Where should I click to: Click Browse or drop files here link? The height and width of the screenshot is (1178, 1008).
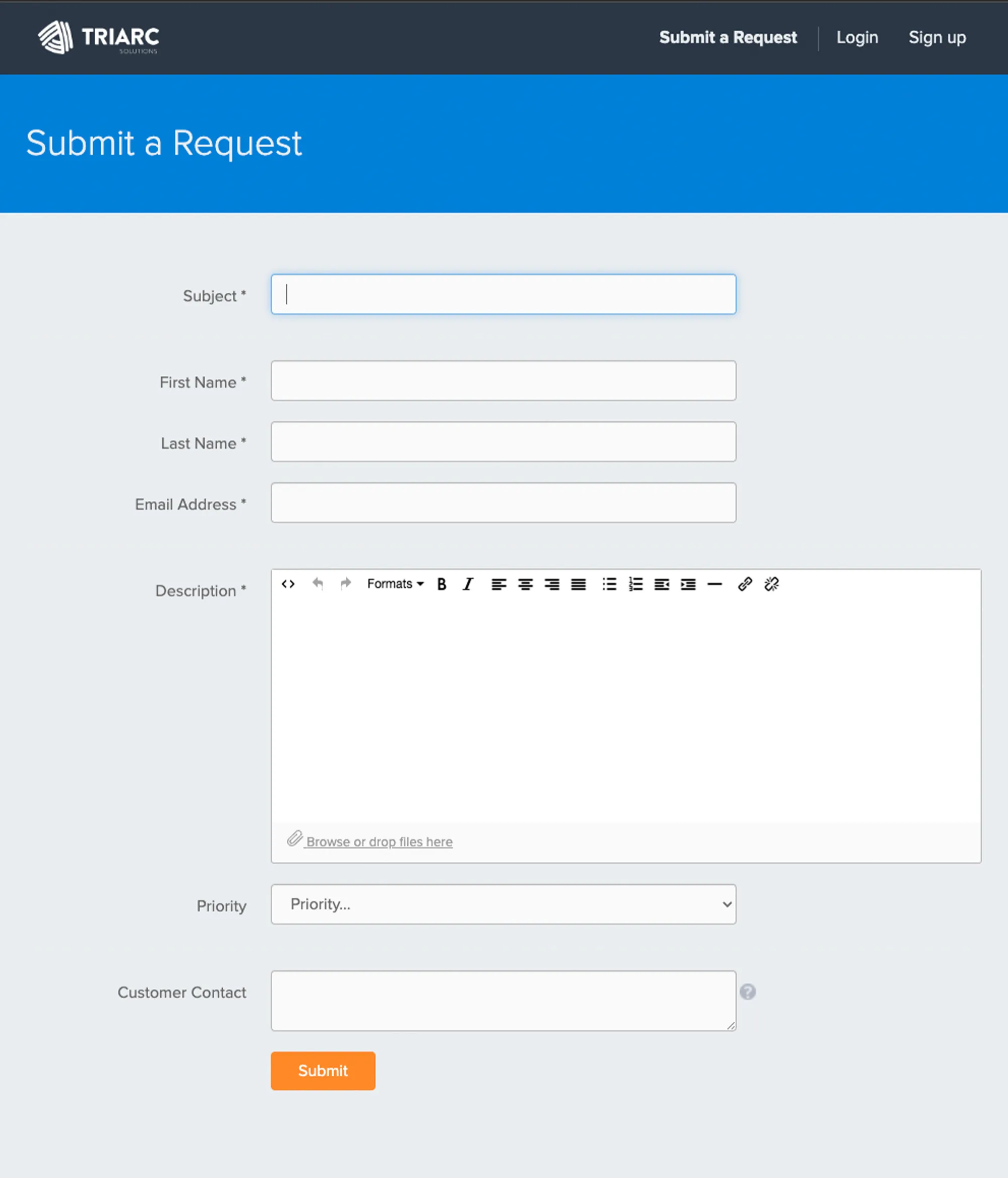click(379, 841)
